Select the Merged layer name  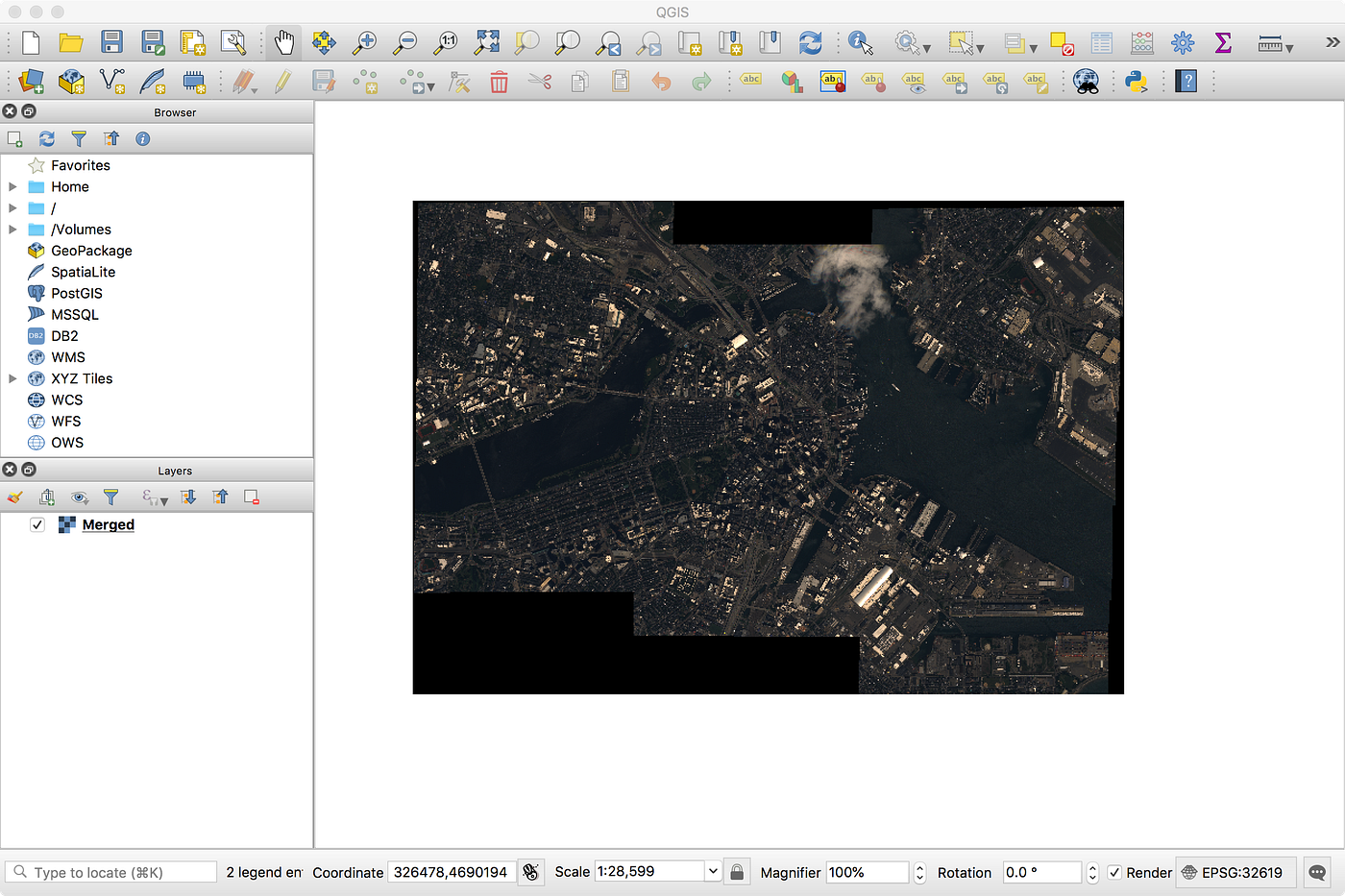[108, 524]
